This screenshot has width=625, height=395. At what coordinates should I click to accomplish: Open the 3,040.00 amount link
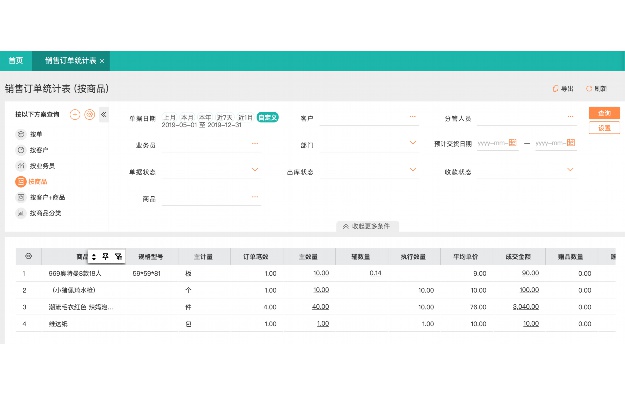coord(526,307)
